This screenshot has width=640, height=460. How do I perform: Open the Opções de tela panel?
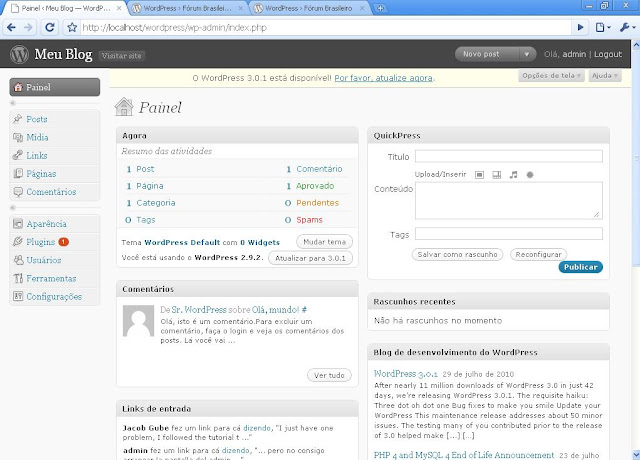click(551, 76)
